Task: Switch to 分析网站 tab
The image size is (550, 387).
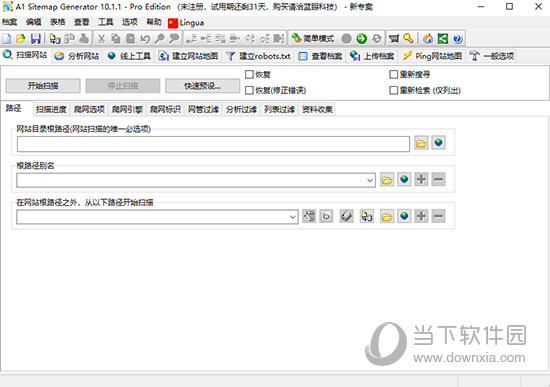Action: click(x=77, y=56)
